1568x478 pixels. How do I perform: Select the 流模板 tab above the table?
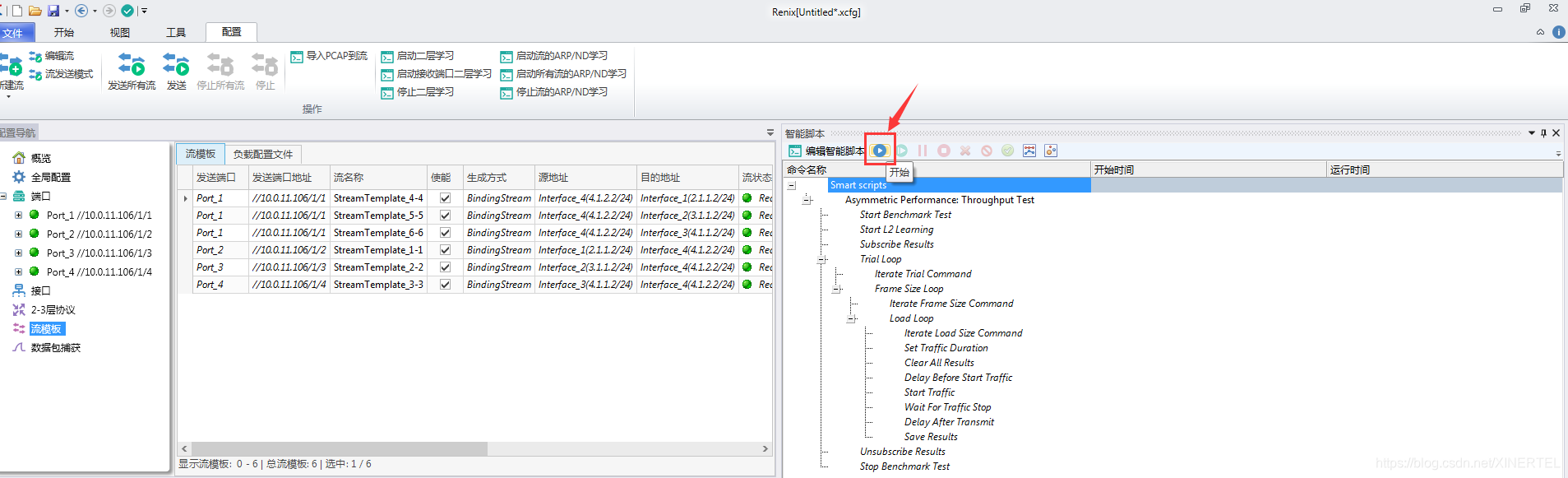(201, 154)
